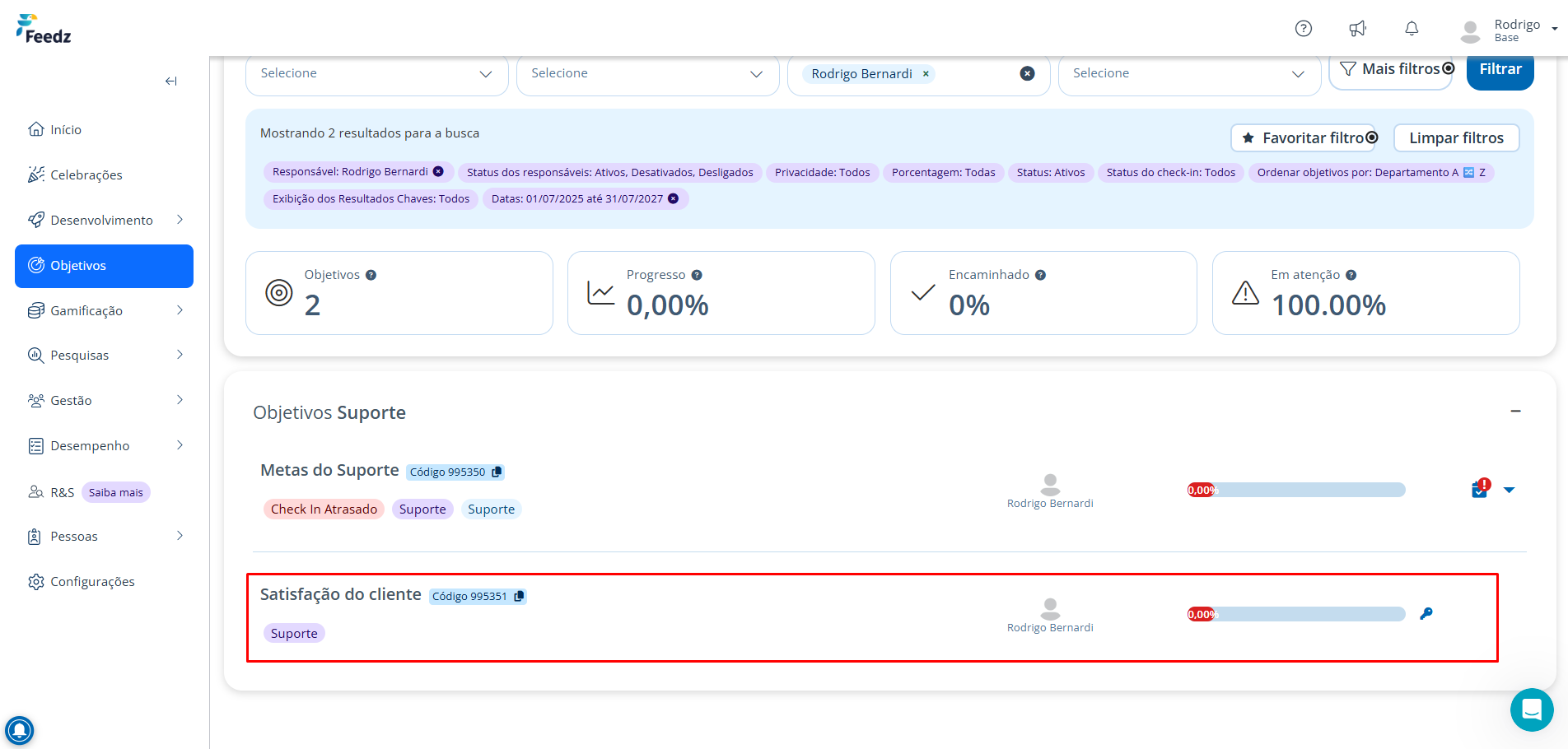Click the Feedz logo
Screen dimensions: 1568x749
[x=44, y=29]
